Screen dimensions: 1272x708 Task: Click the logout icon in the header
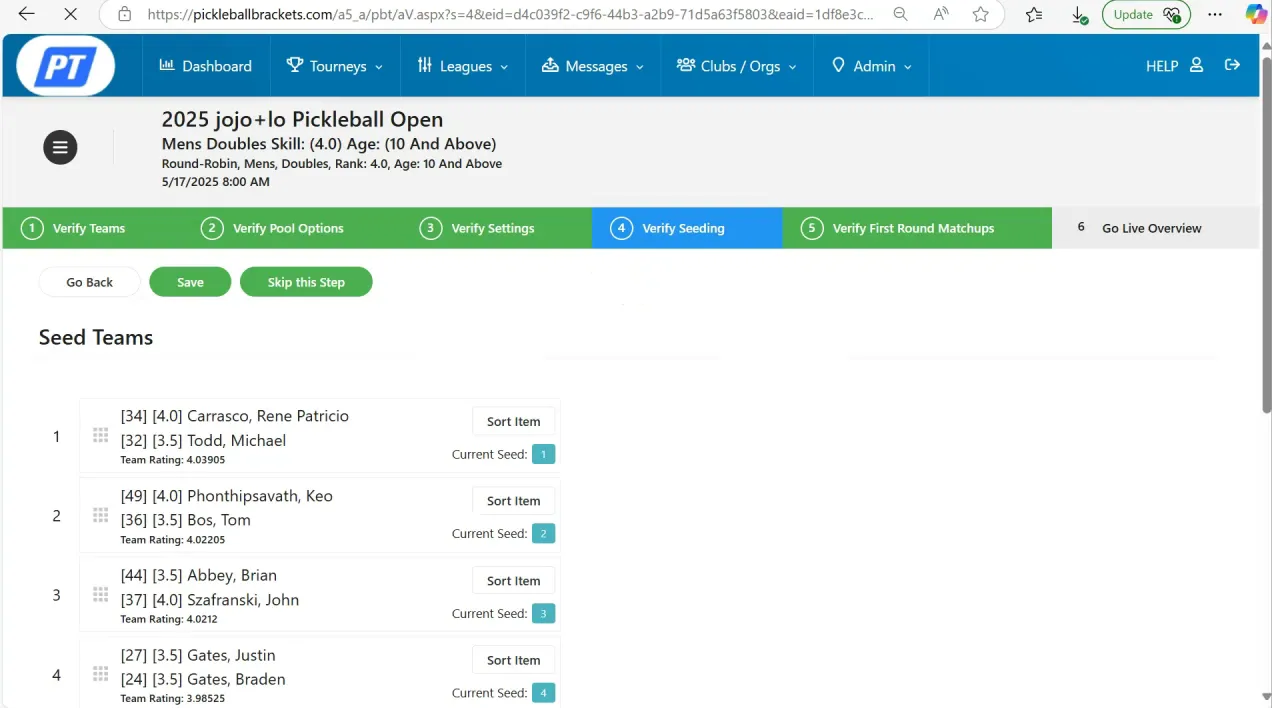click(x=1232, y=65)
